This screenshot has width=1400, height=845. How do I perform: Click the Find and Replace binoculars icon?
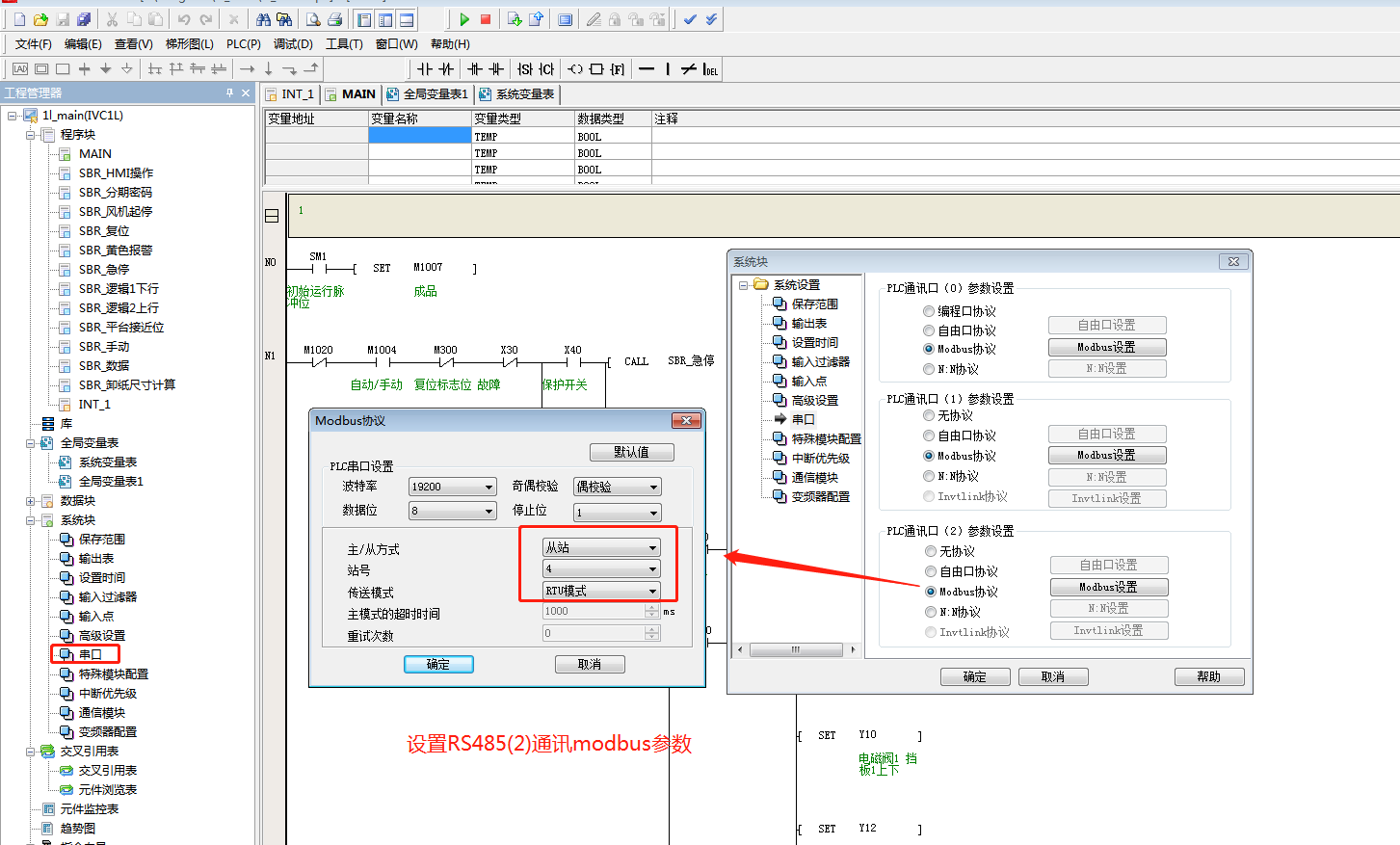[284, 19]
